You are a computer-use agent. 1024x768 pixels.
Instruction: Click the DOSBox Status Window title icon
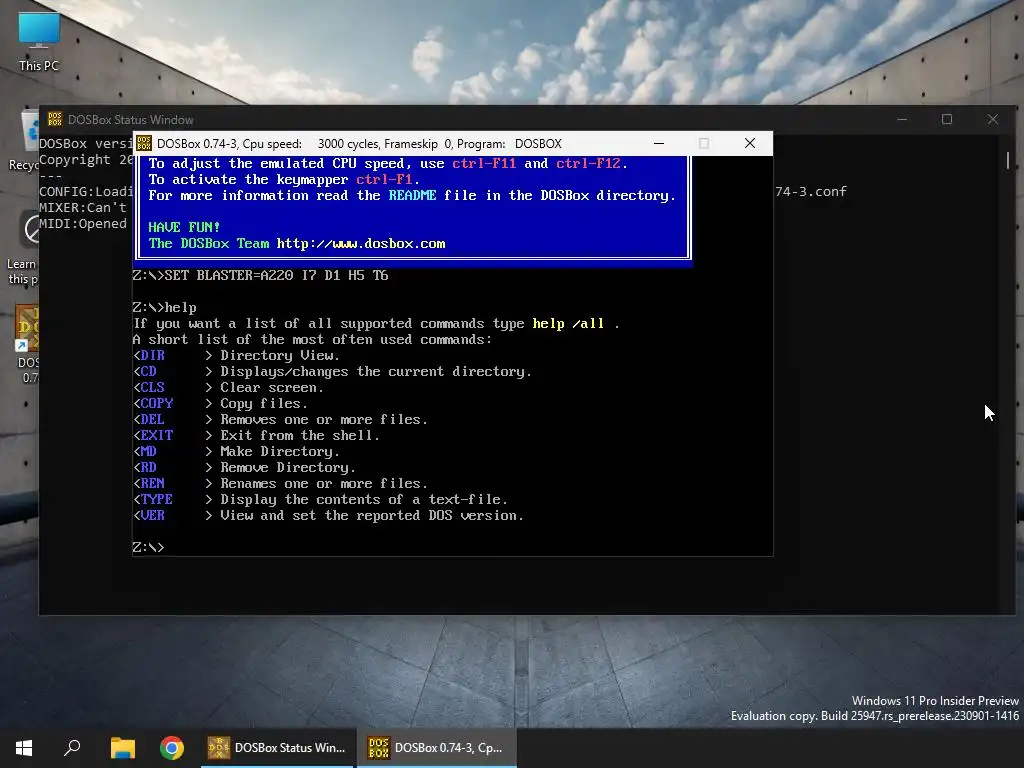[x=55, y=120]
